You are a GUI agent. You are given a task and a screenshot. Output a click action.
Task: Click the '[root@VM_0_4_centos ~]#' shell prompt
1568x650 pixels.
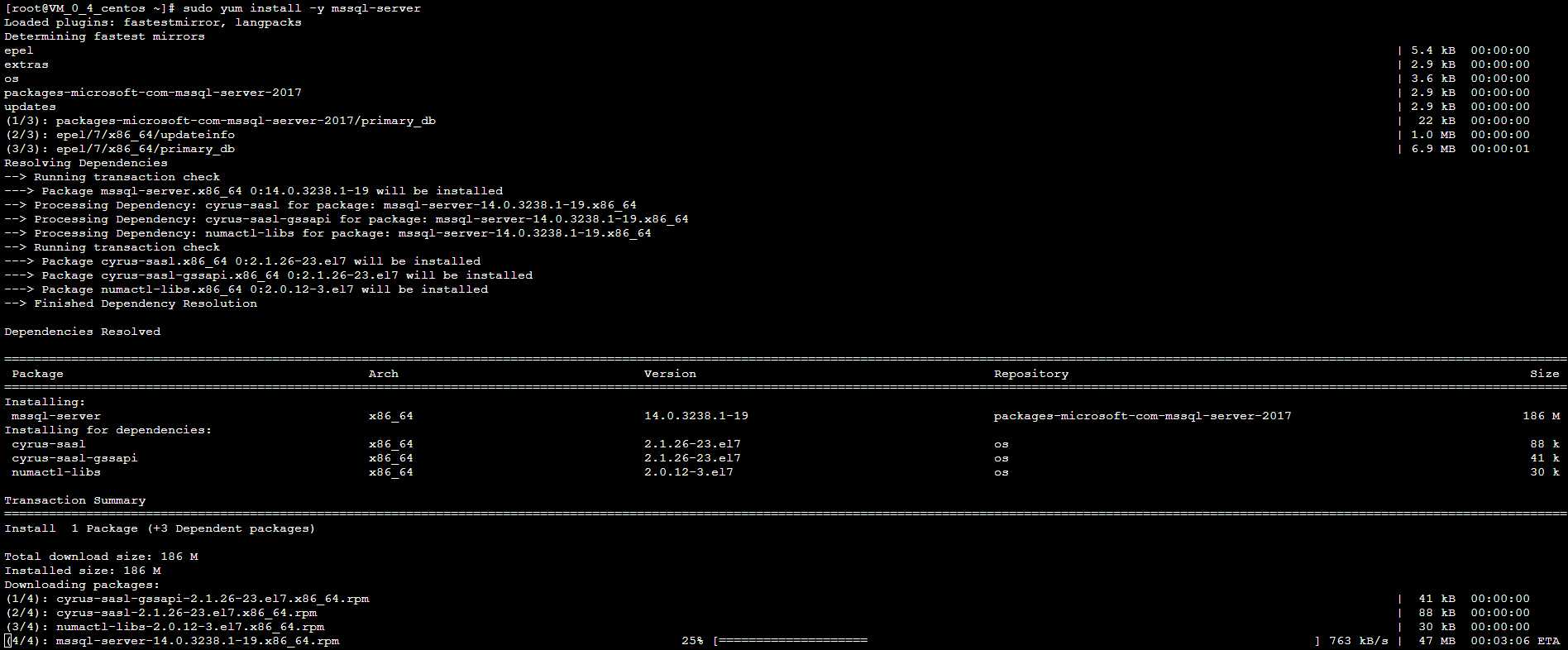90,8
